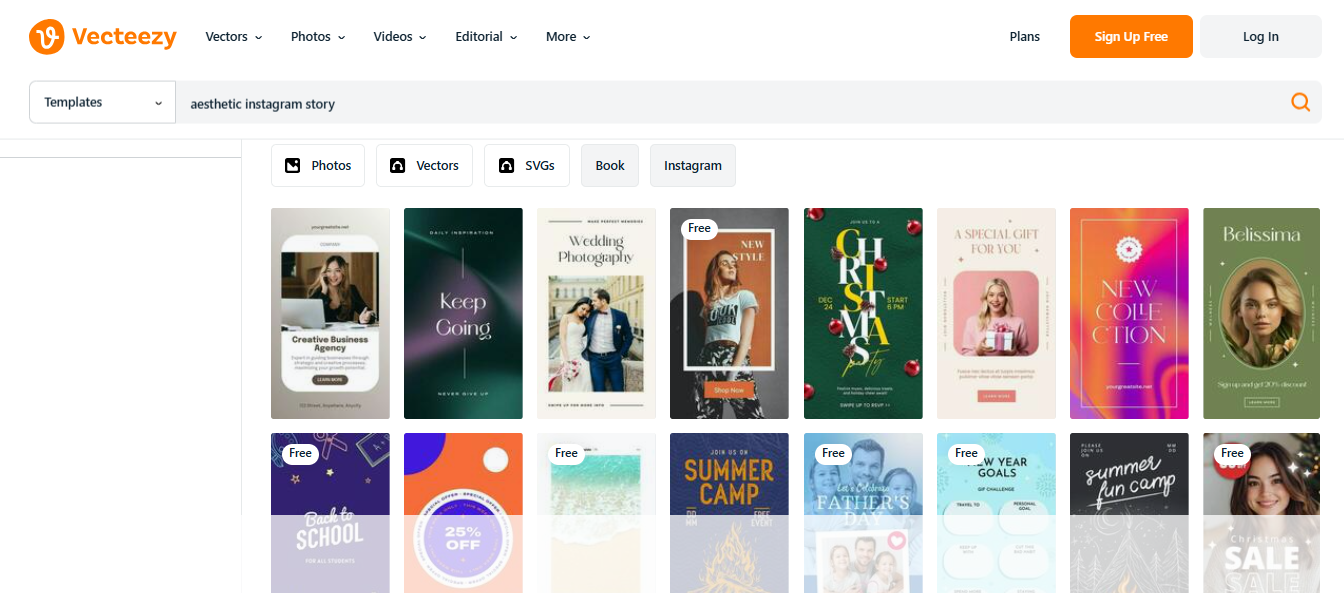Expand the Photos navigation menu

pyautogui.click(x=317, y=37)
